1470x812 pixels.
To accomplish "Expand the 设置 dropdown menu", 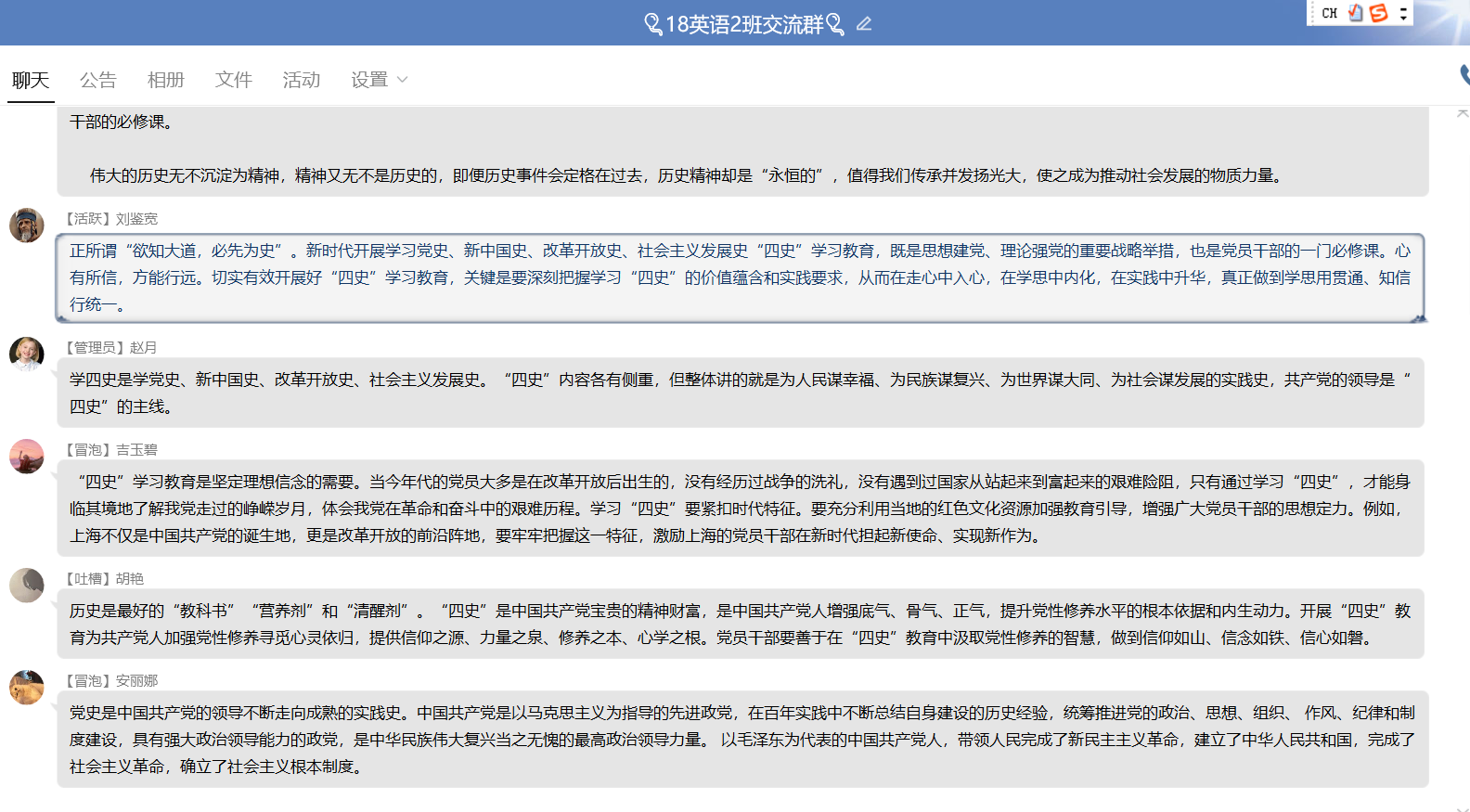I will click(379, 80).
